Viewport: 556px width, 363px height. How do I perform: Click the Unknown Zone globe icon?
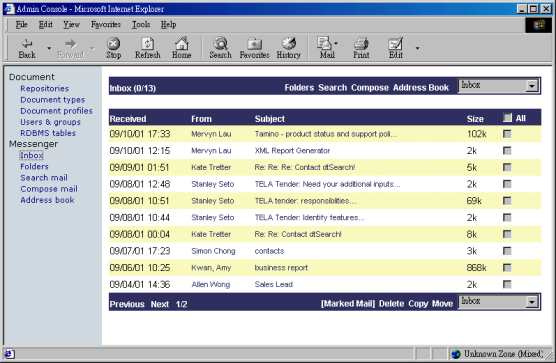click(x=456, y=353)
